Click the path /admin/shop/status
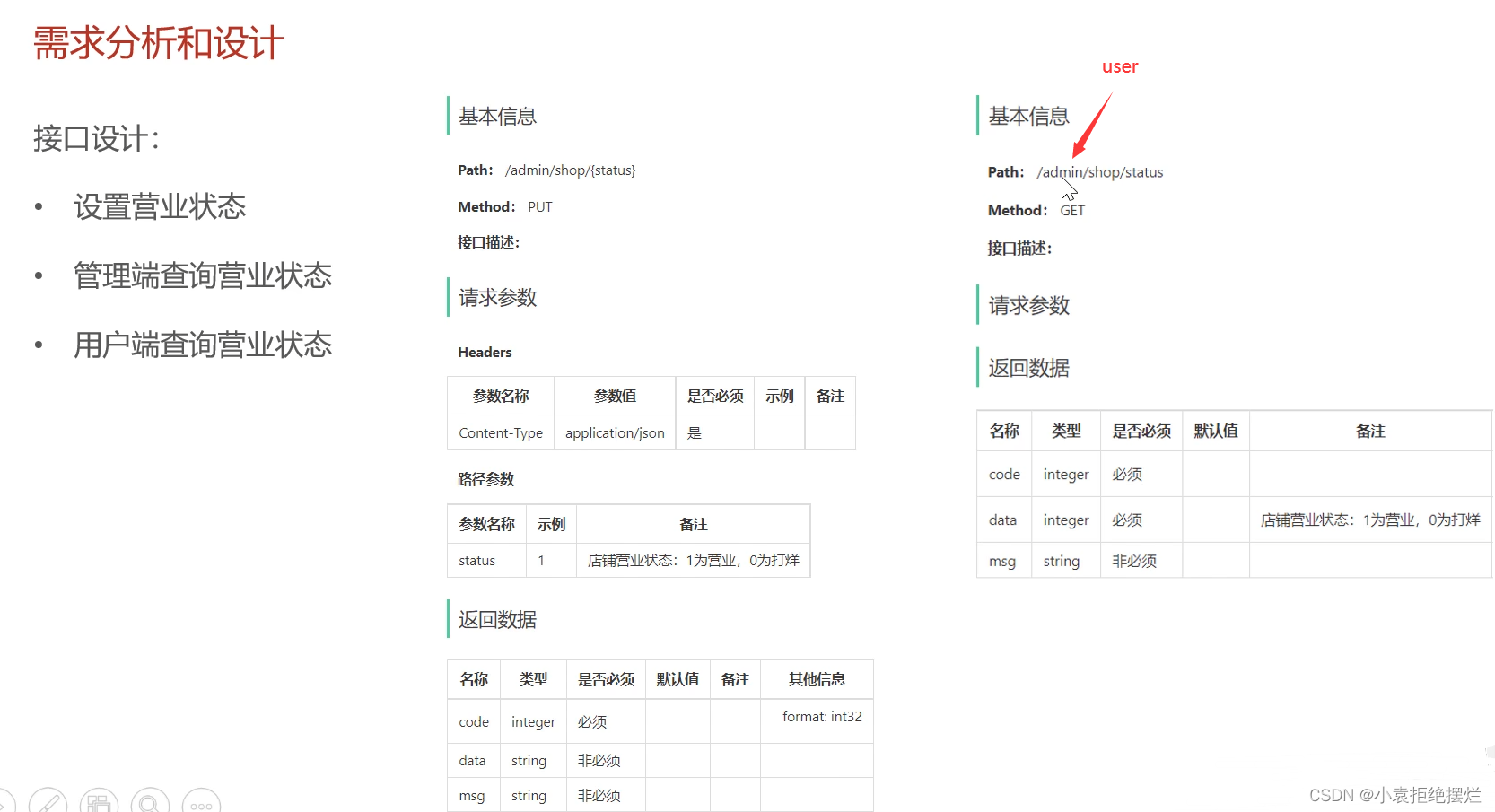Screen dimensions: 1495x812 point(1099,172)
